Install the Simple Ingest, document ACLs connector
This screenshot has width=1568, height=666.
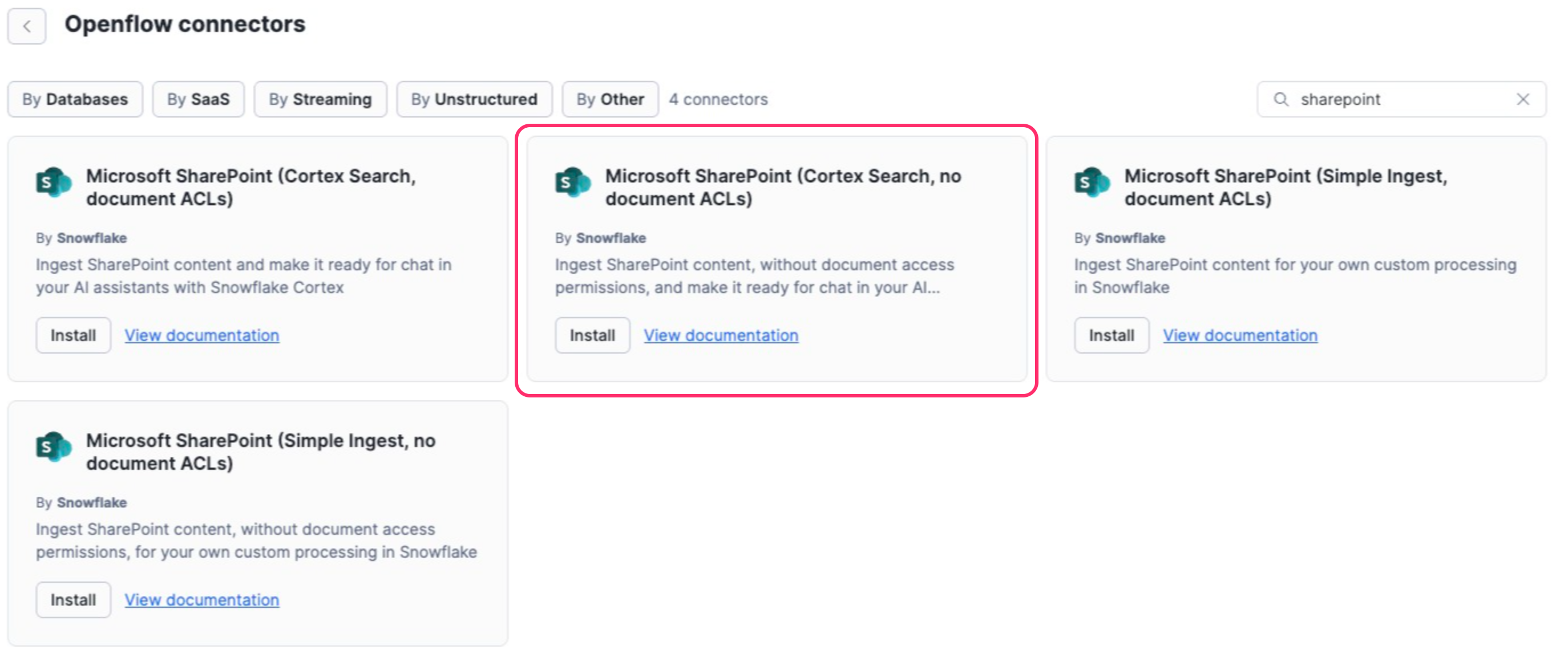point(1111,335)
